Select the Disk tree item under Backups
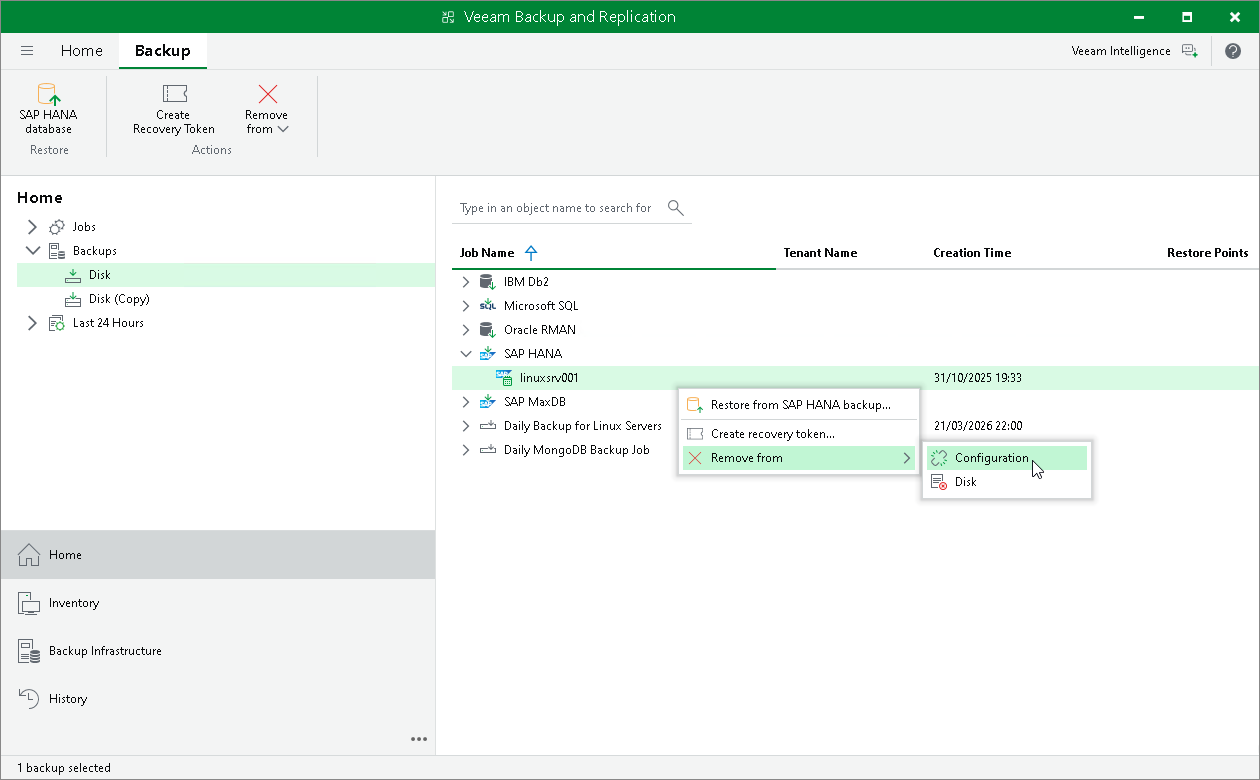The width and height of the screenshot is (1260, 780). [x=226, y=275]
